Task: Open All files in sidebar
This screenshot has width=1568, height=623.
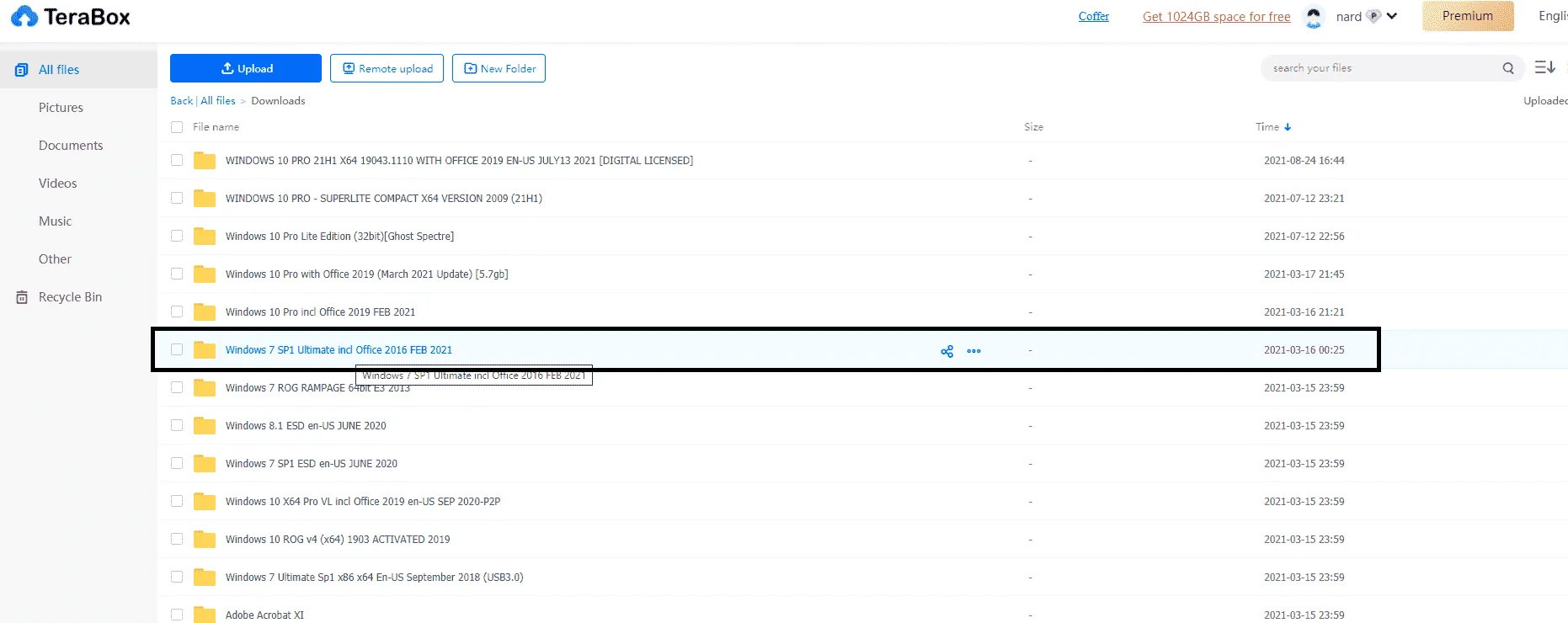Action: coord(78,70)
